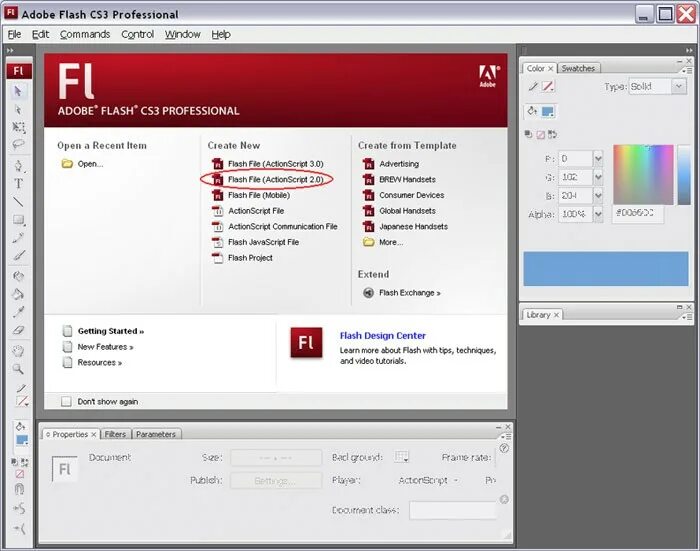Screen dimensions: 700x551
Task: Check the Don't show again box
Action: (66, 401)
